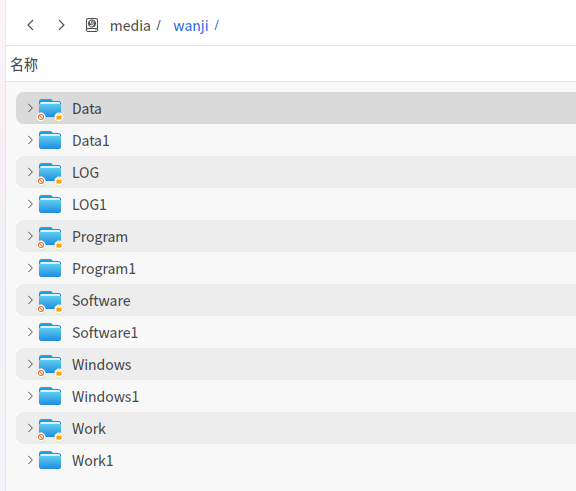Expand the Data folder chevron
The image size is (576, 491).
[x=30, y=108]
